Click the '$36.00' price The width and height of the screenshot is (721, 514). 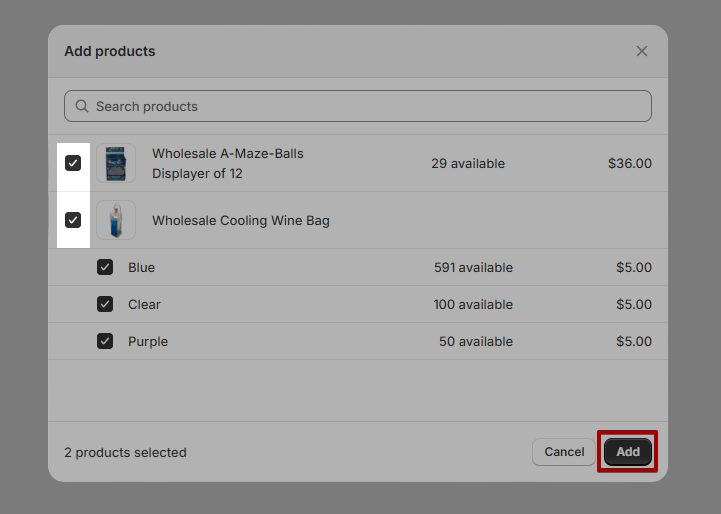630,163
